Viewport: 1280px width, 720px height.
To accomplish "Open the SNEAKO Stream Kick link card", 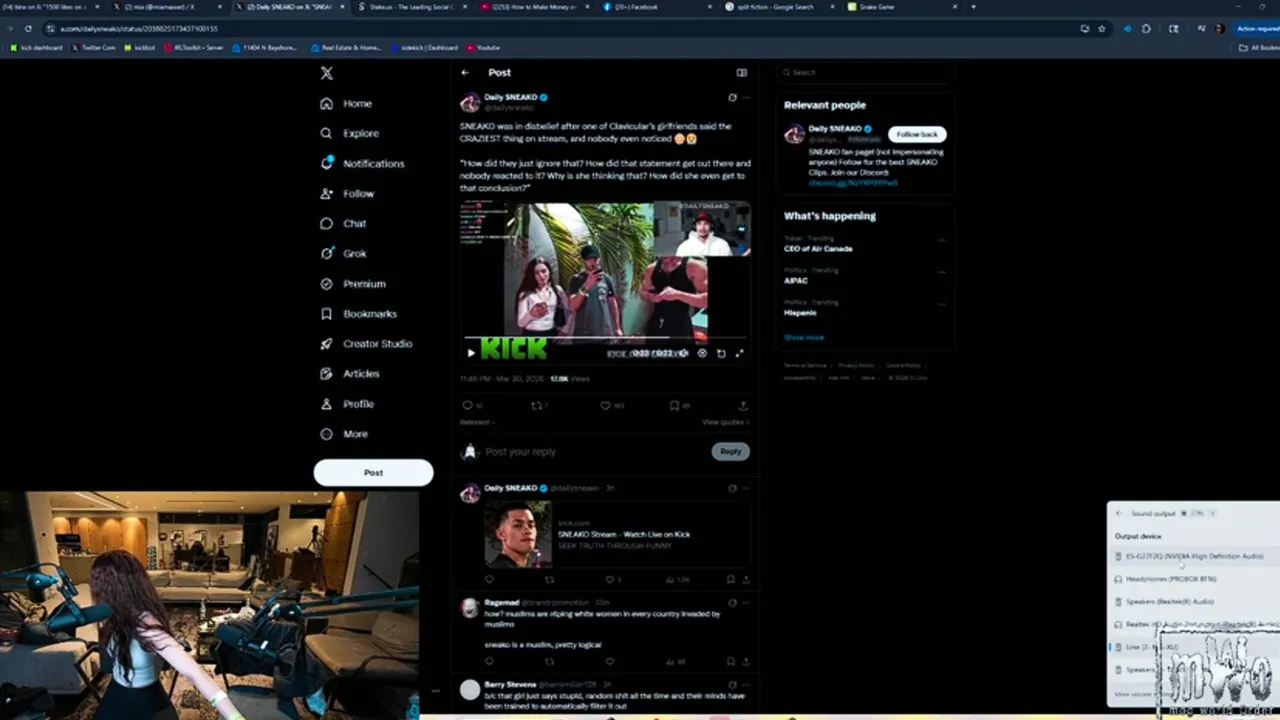I will coord(617,534).
